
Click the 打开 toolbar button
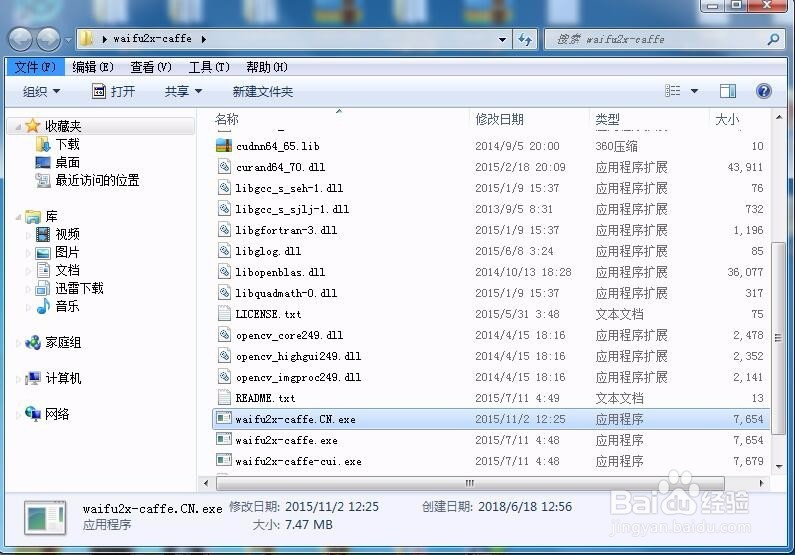[x=113, y=91]
